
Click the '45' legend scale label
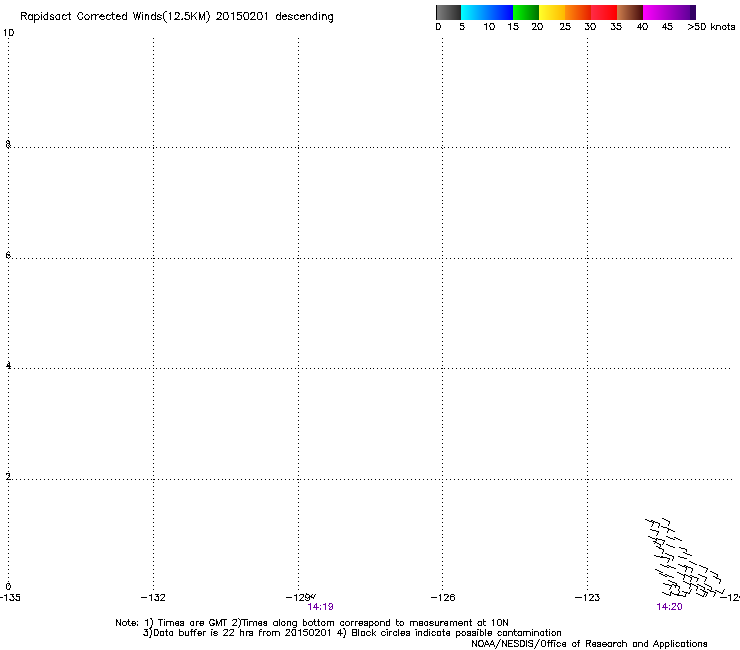click(x=667, y=27)
